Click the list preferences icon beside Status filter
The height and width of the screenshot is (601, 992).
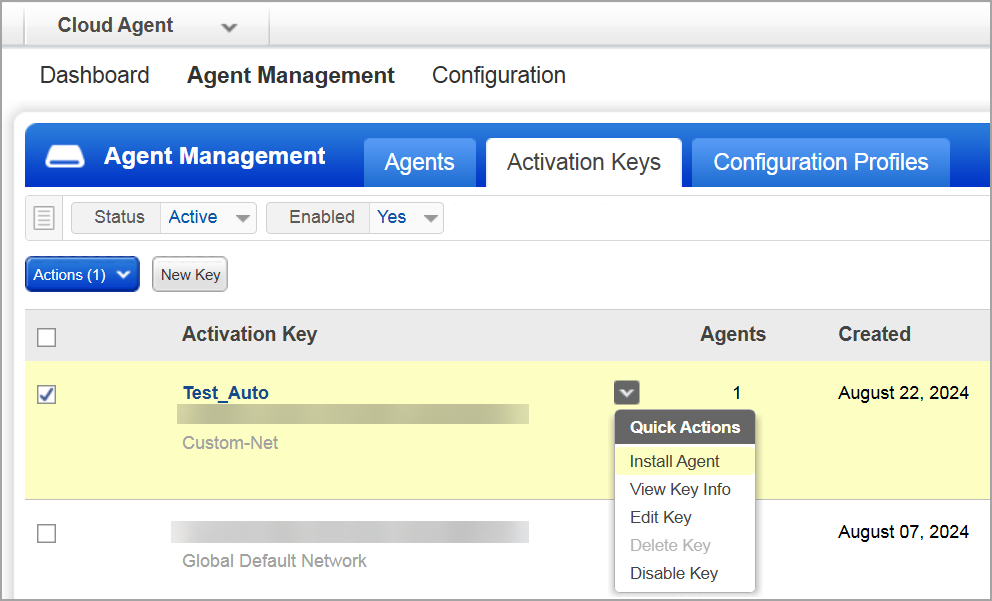coord(43,217)
